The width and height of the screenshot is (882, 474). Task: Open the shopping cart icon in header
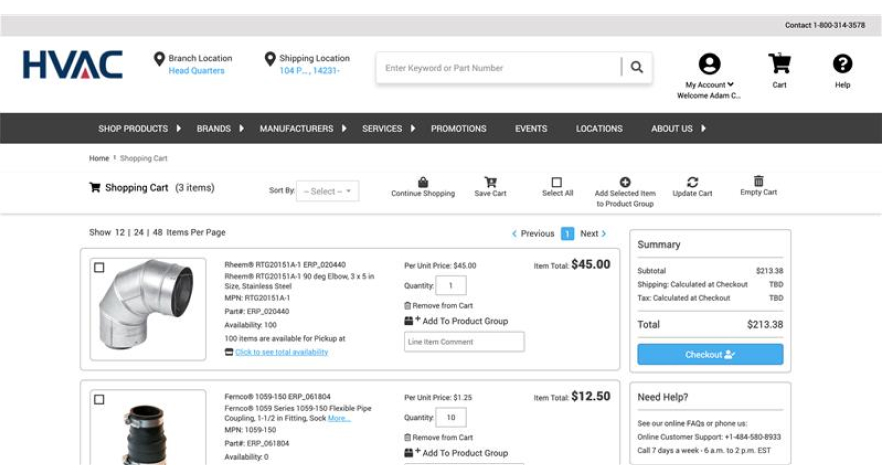(x=779, y=64)
